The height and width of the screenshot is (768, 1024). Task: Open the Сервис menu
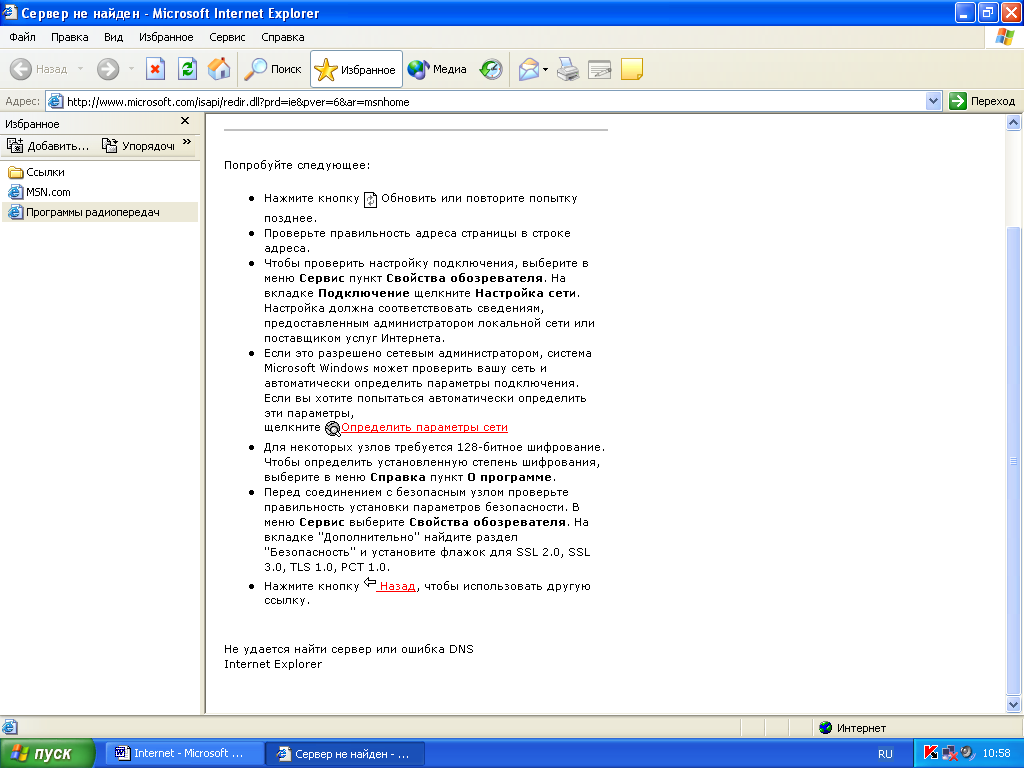(227, 37)
